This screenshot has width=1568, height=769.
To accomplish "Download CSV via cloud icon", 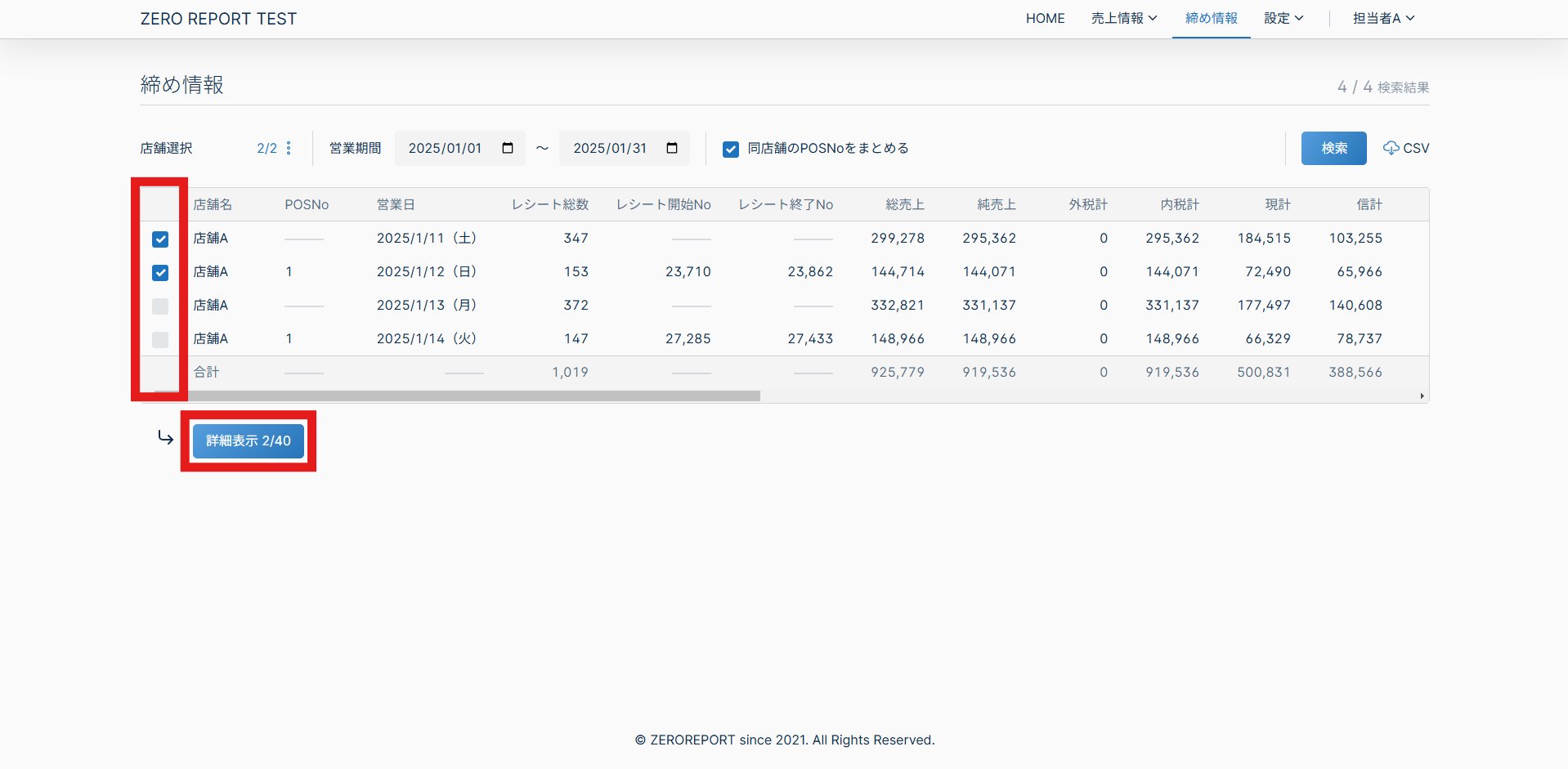I will [x=1405, y=148].
